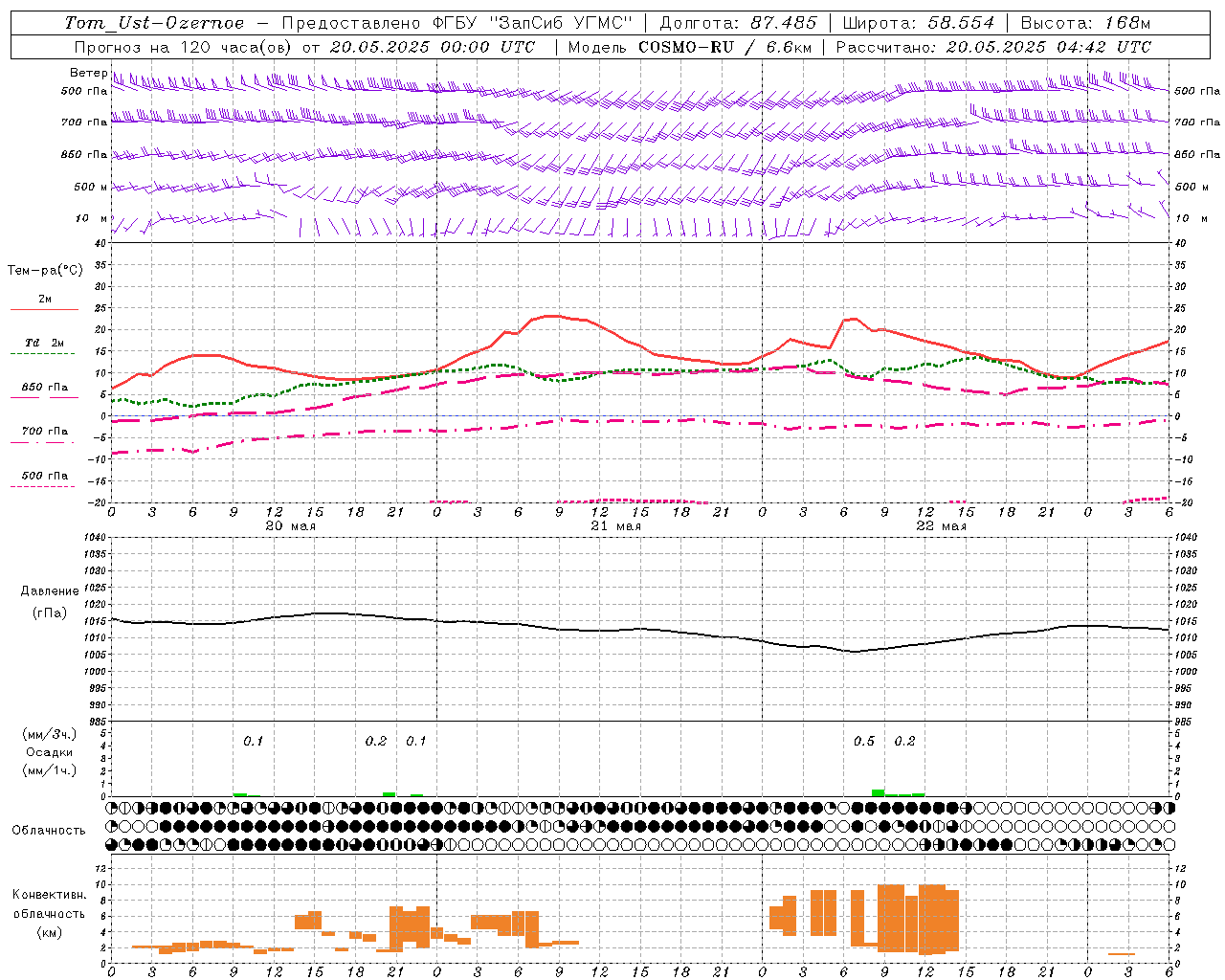
Task: Click the station name Tom_Ust-Ozernoe in header
Action: [153, 23]
